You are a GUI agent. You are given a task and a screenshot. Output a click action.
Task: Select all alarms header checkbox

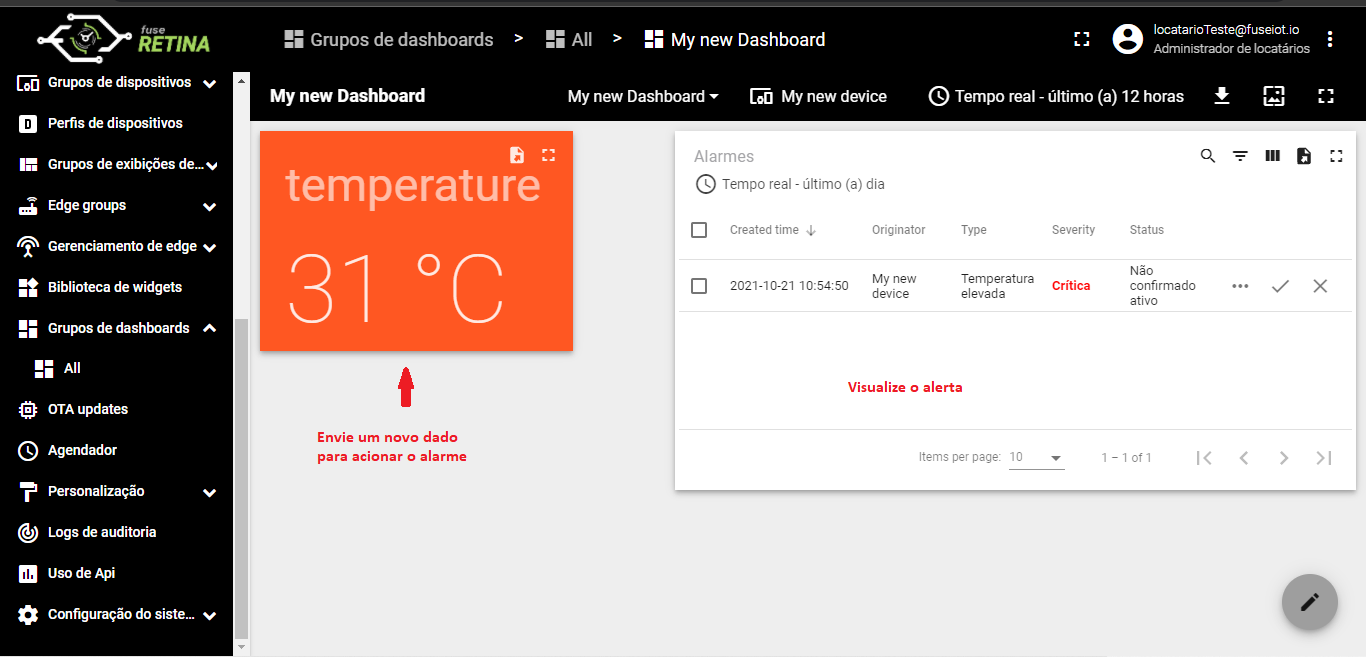tap(699, 230)
